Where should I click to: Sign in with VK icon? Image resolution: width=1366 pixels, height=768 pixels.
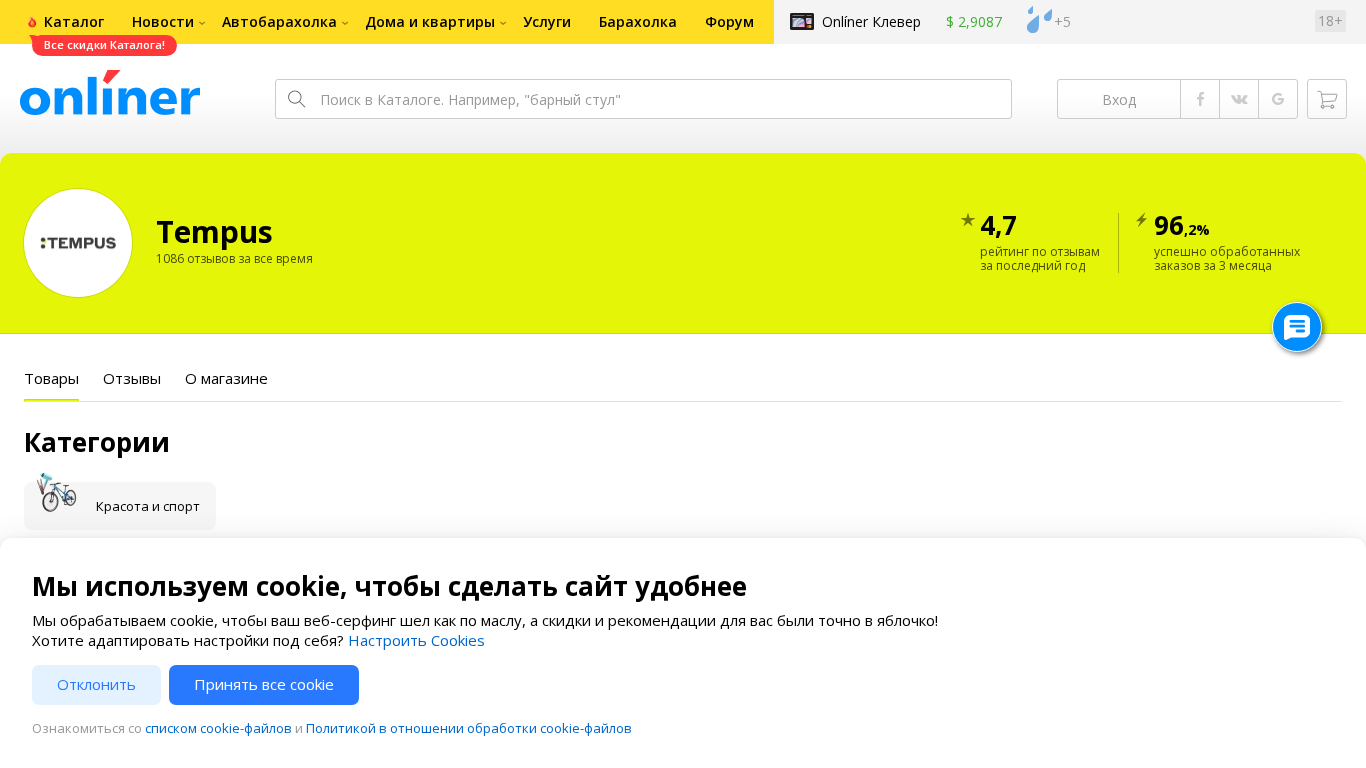pos(1239,99)
